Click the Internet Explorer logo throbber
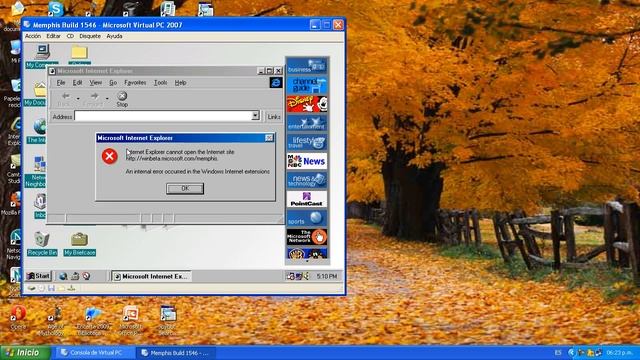This screenshot has height=360, width=640. pos(276,82)
